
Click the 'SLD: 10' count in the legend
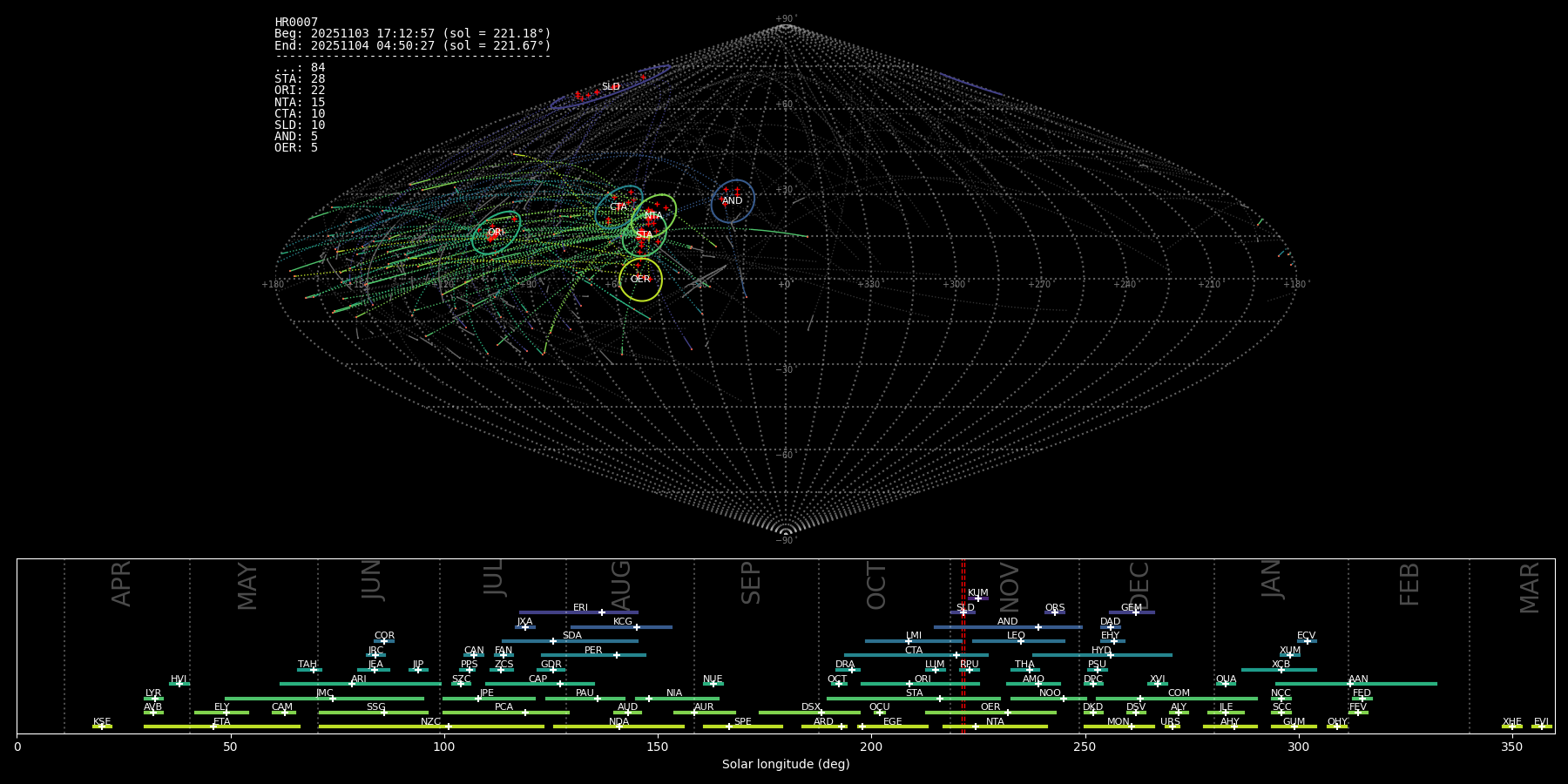300,125
